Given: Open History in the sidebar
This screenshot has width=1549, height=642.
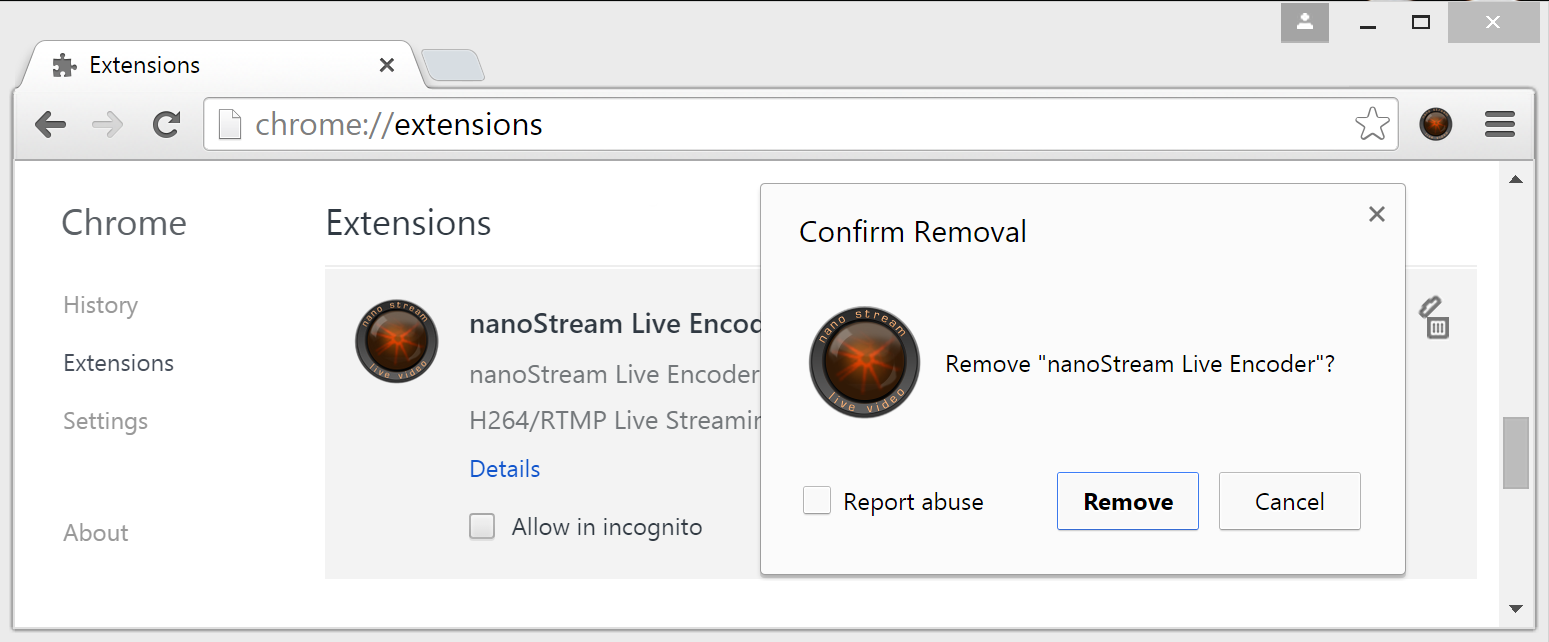Looking at the screenshot, I should point(100,305).
